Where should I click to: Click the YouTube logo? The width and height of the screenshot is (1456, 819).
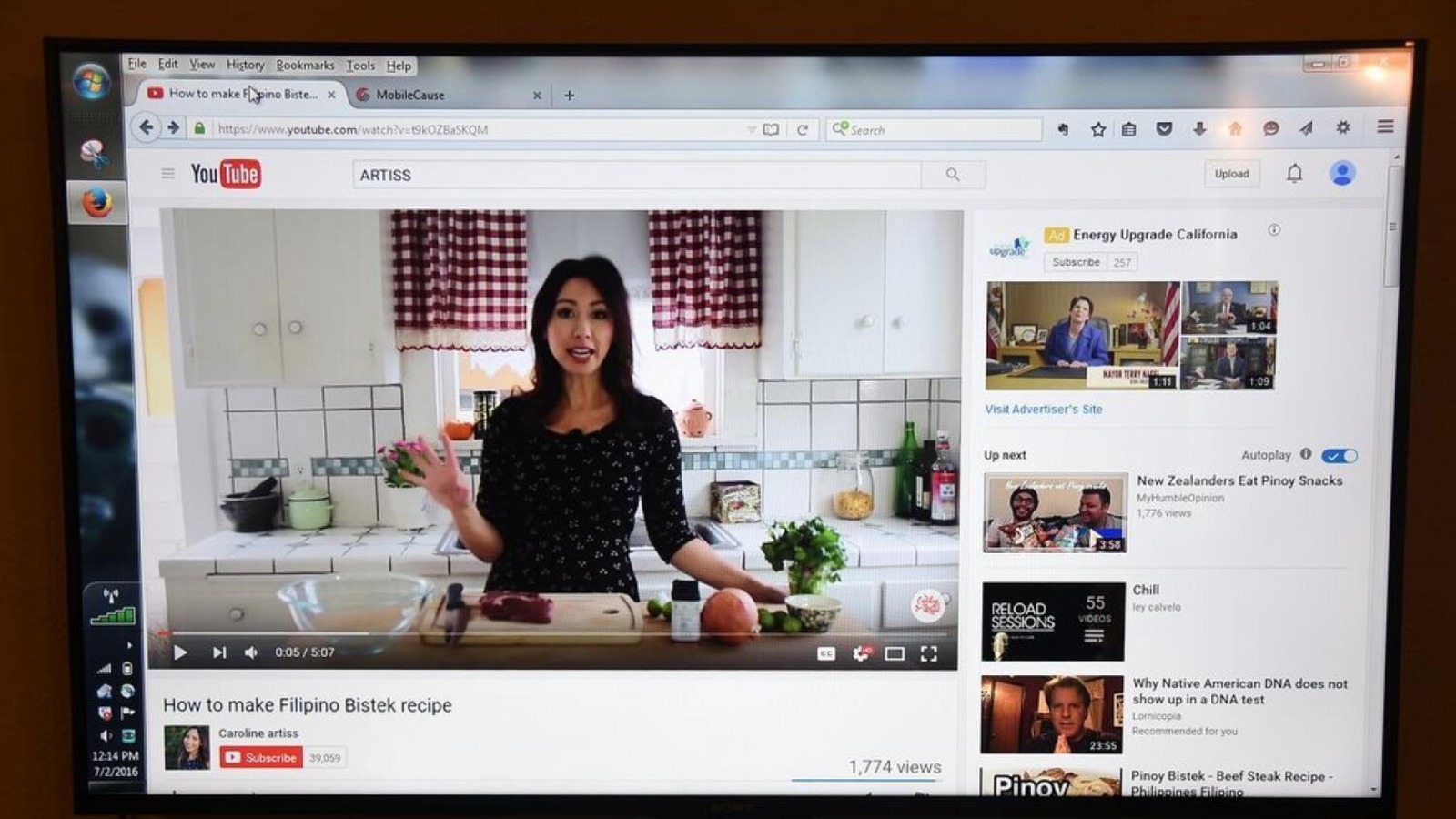click(226, 173)
